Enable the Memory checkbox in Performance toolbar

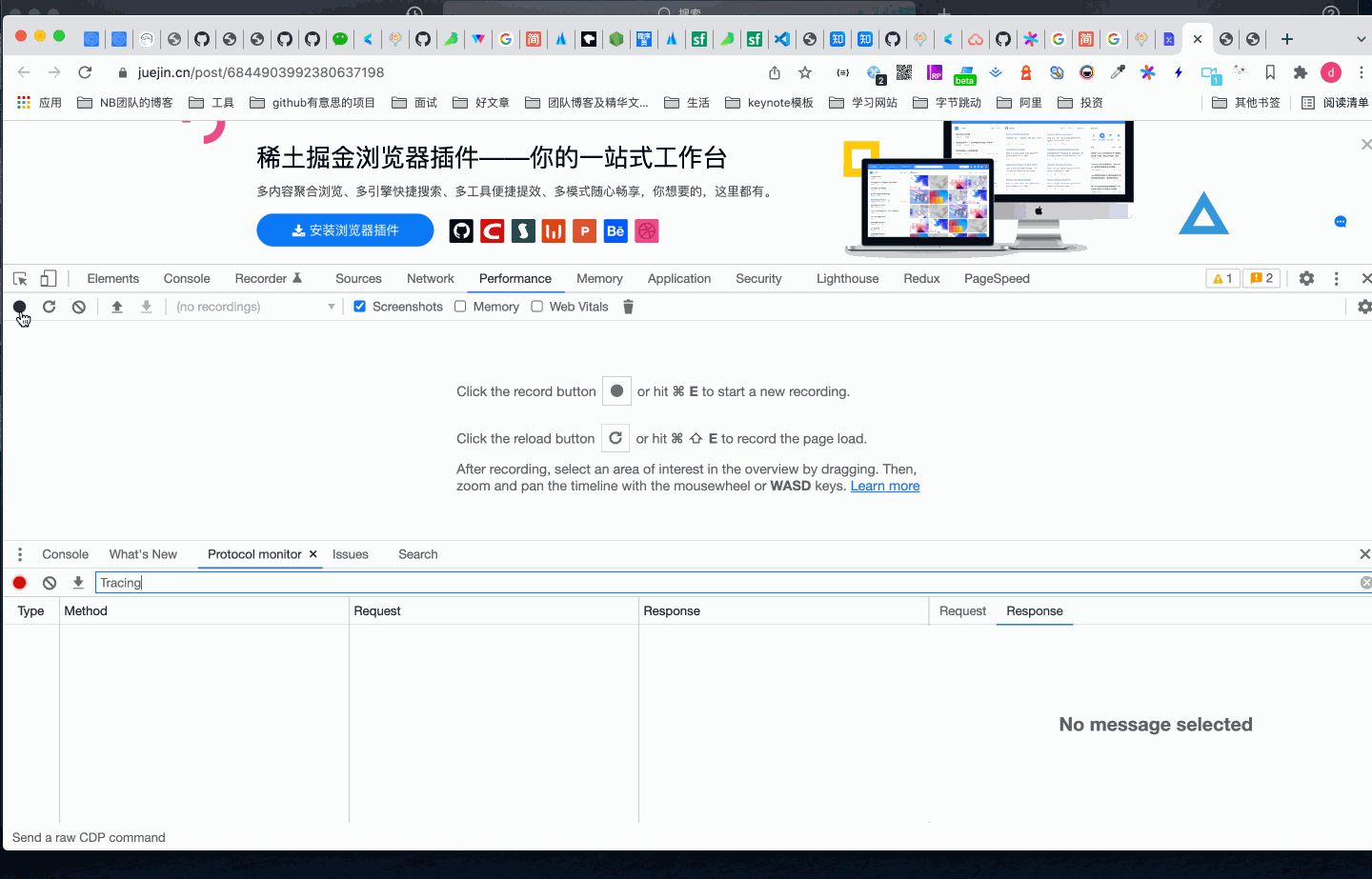coord(460,307)
